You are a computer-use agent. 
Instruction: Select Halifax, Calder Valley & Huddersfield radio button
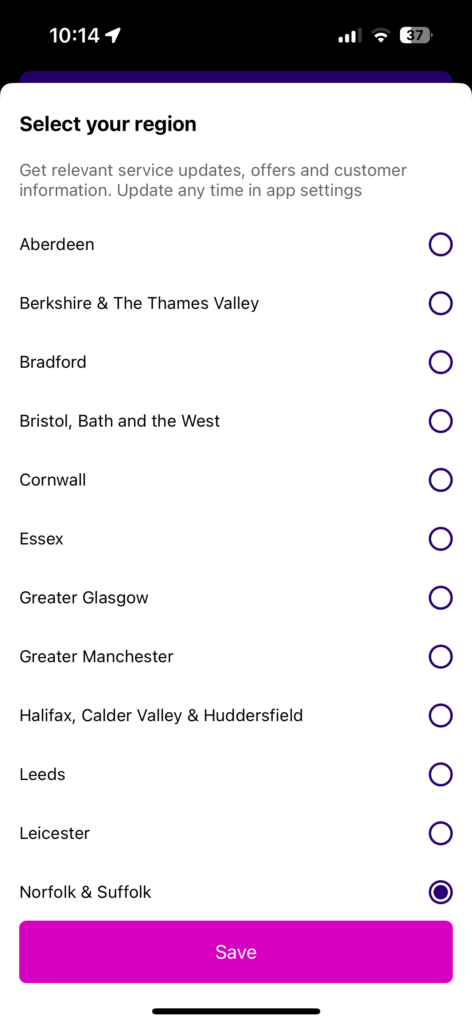pyautogui.click(x=441, y=715)
